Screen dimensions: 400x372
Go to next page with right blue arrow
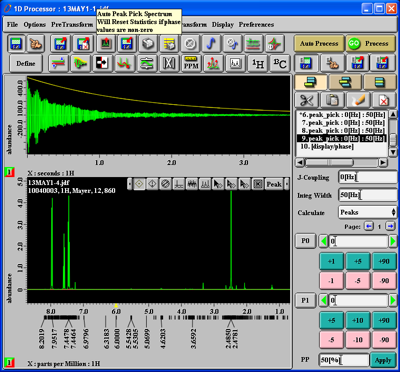(x=390, y=226)
